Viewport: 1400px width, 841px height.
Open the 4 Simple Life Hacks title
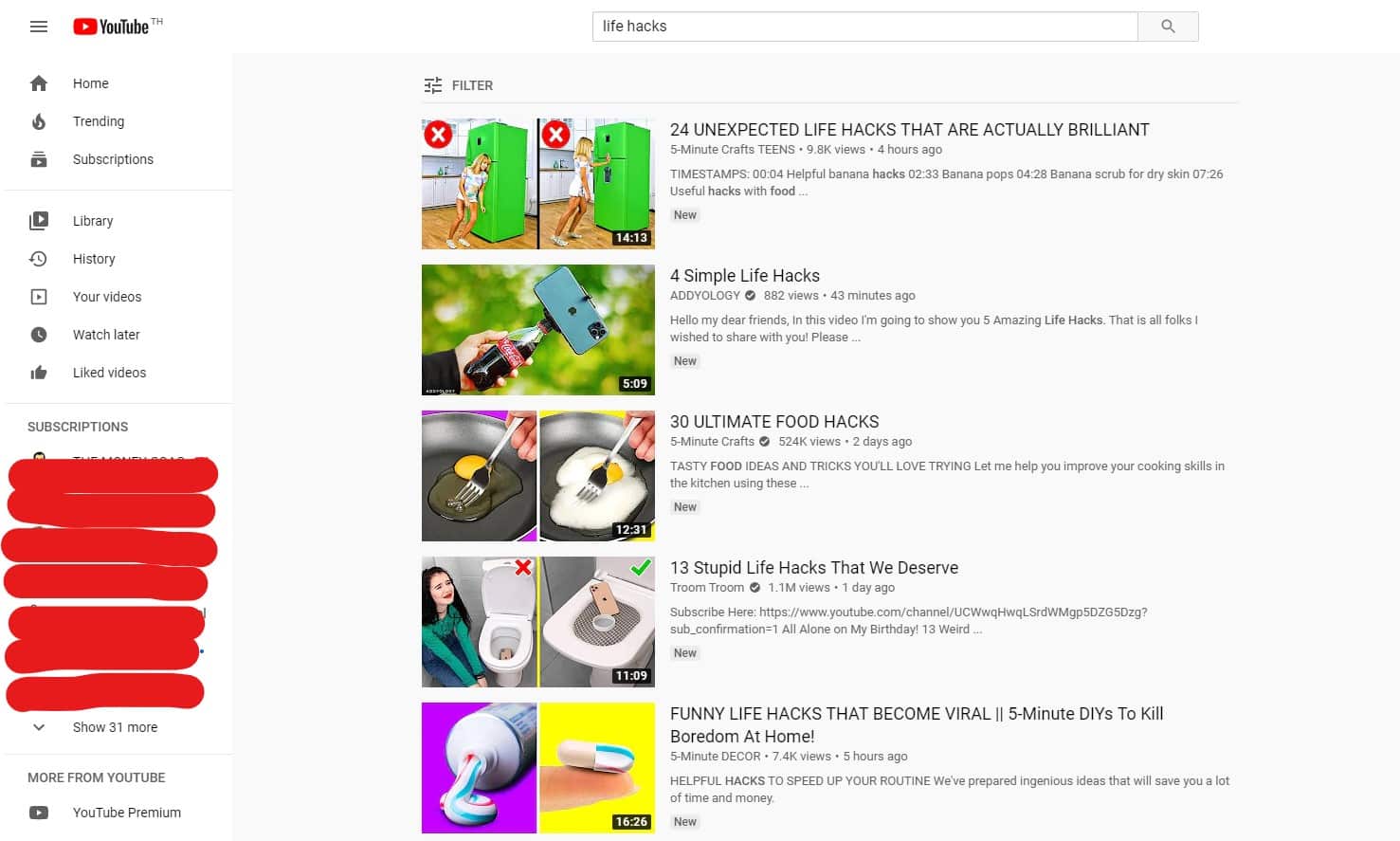pyautogui.click(x=744, y=276)
